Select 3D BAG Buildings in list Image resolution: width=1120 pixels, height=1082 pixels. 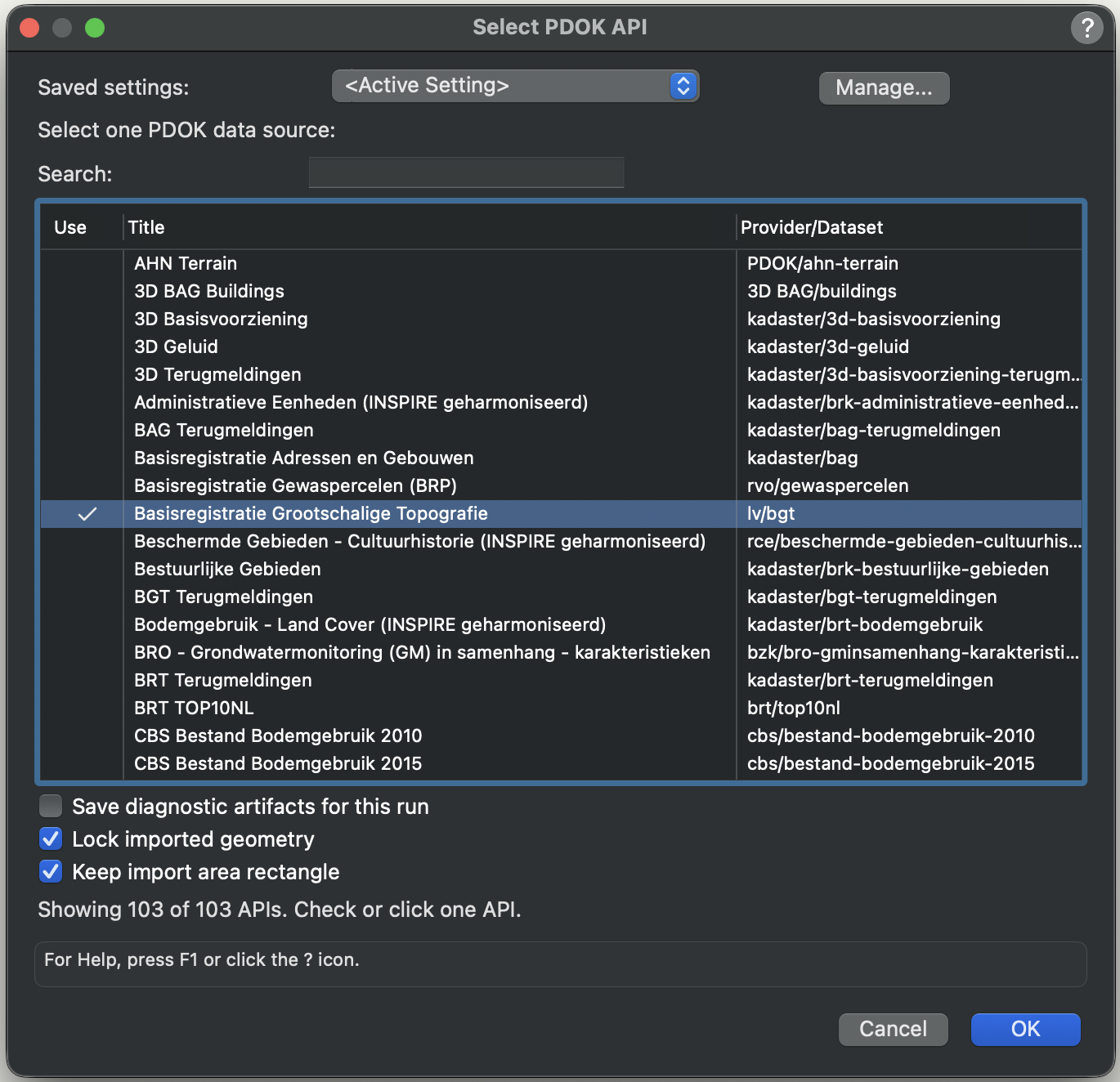coord(561,291)
